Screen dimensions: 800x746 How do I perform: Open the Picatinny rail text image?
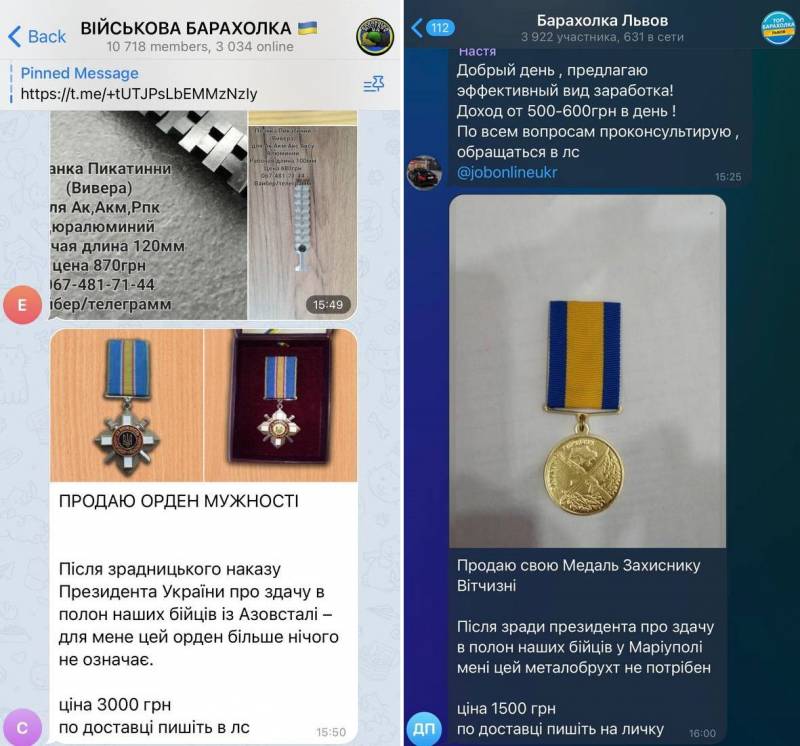148,215
